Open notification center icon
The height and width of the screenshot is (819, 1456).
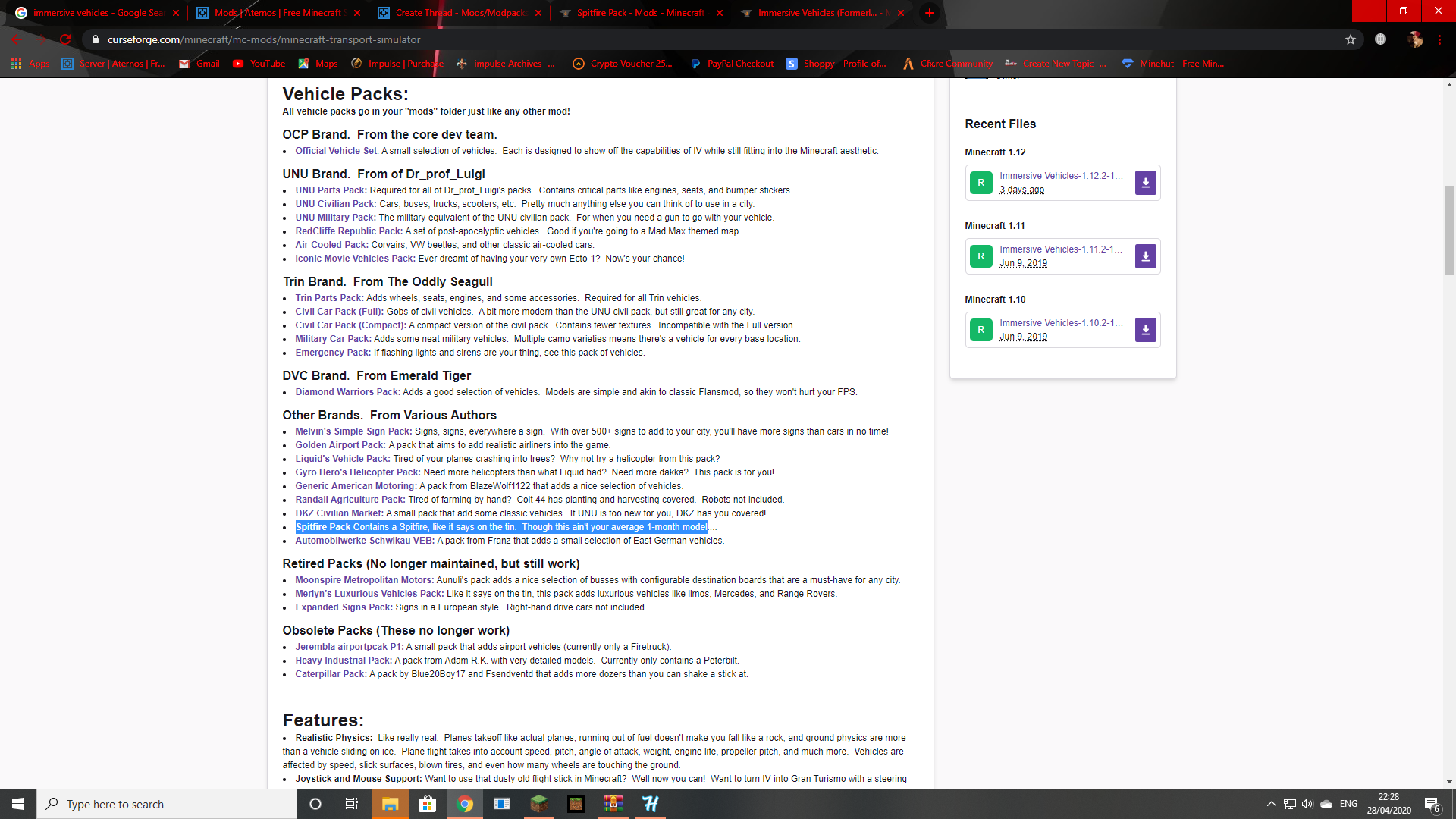click(x=1432, y=804)
